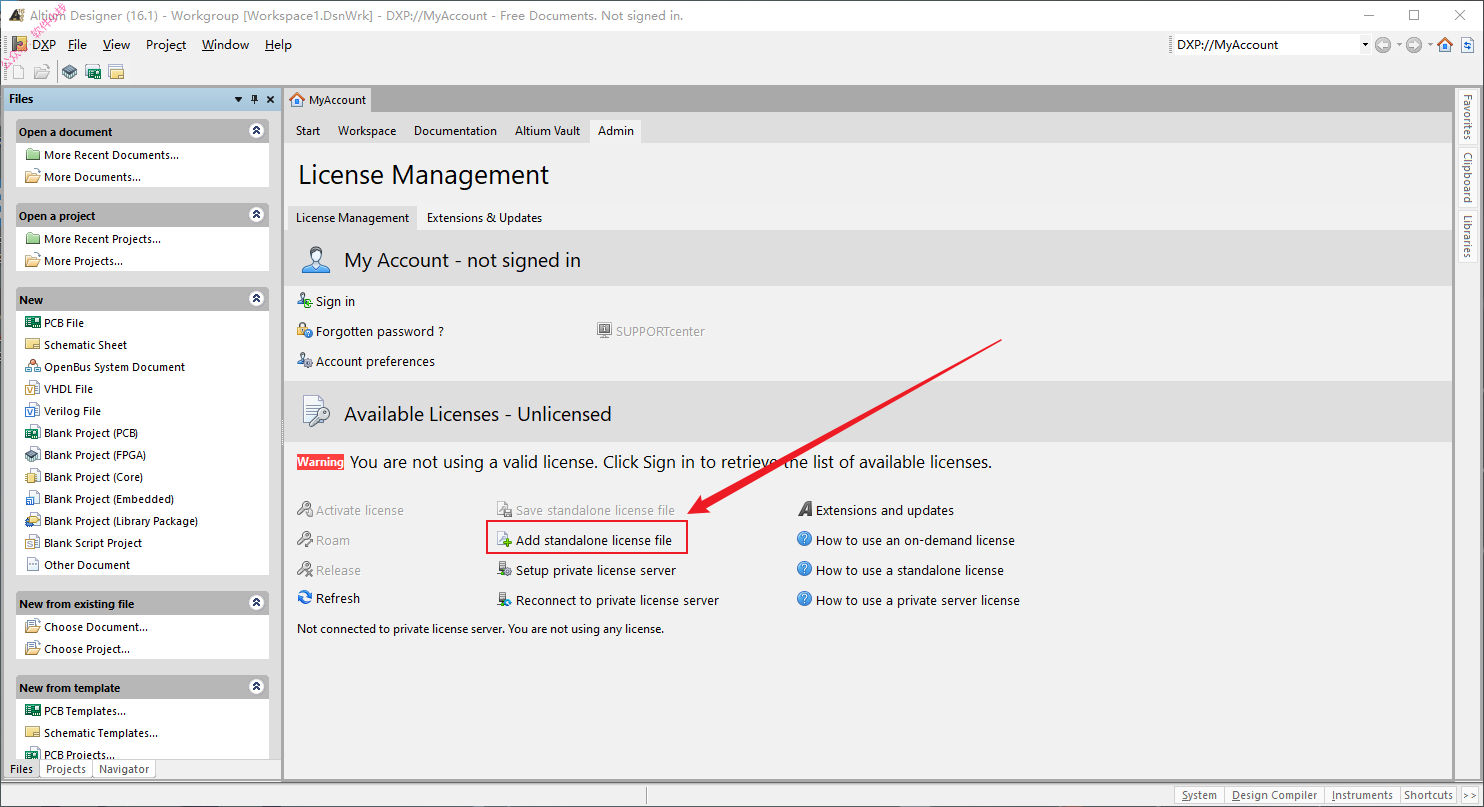Open the Projects panel tab
Image resolution: width=1484 pixels, height=807 pixels.
coord(66,769)
